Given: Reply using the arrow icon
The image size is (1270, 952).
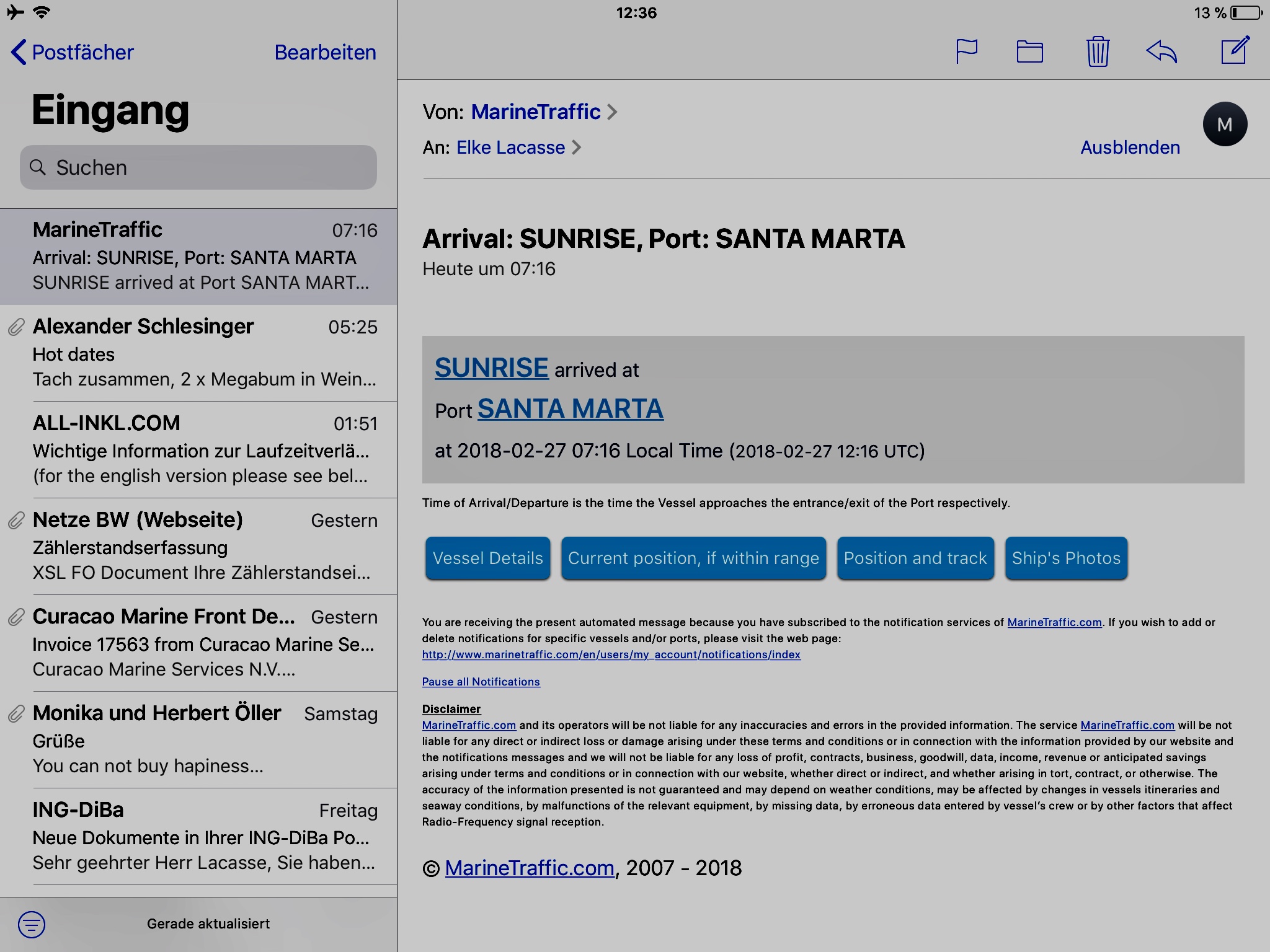Looking at the screenshot, I should tap(1161, 51).
